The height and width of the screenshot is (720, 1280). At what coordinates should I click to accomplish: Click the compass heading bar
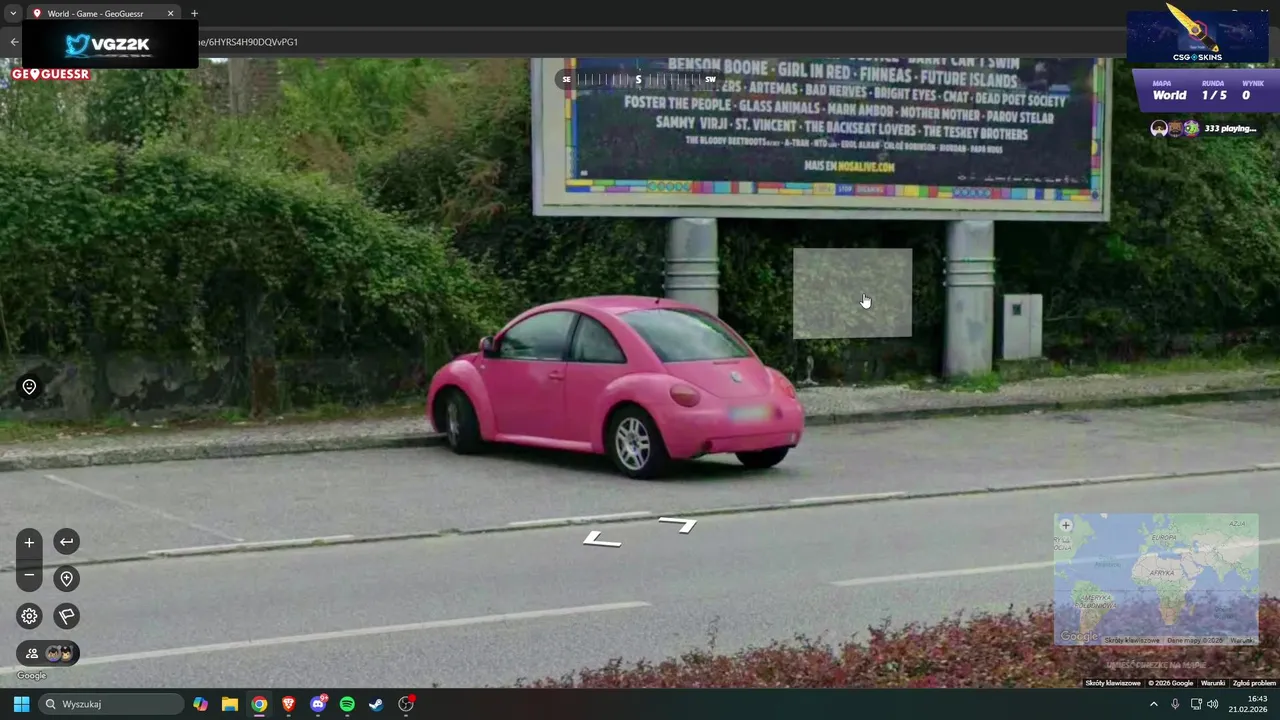(x=638, y=79)
